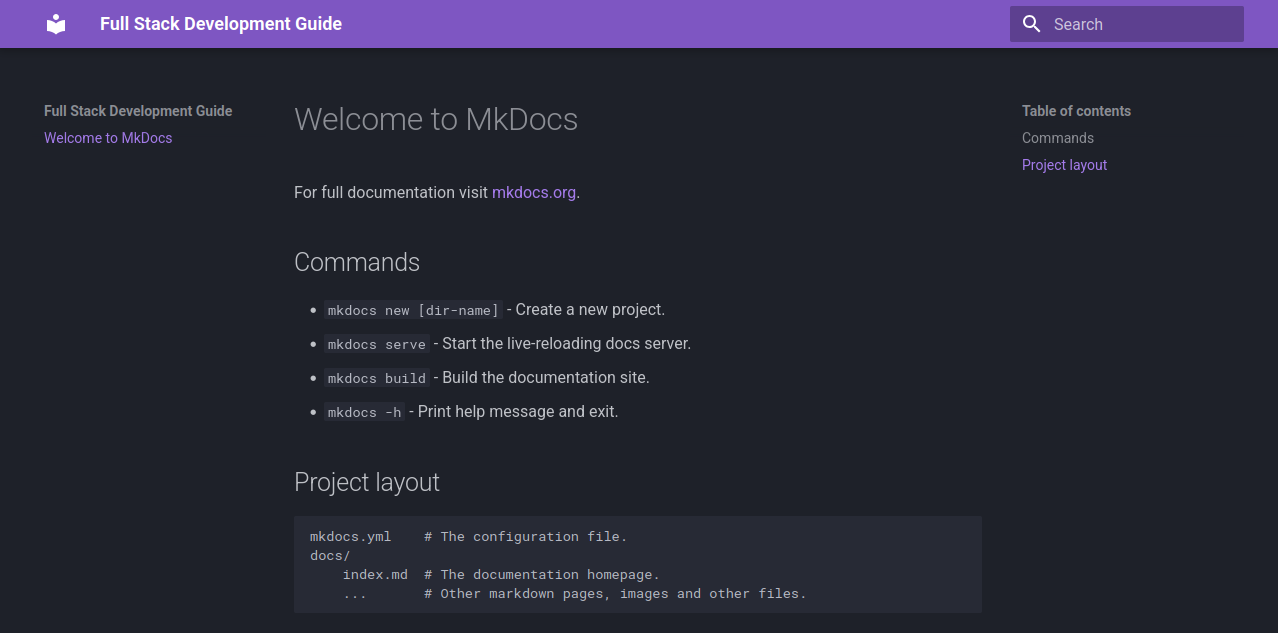Click the code text mkdocs new [dir-name]
1278x633 pixels.
pos(413,310)
